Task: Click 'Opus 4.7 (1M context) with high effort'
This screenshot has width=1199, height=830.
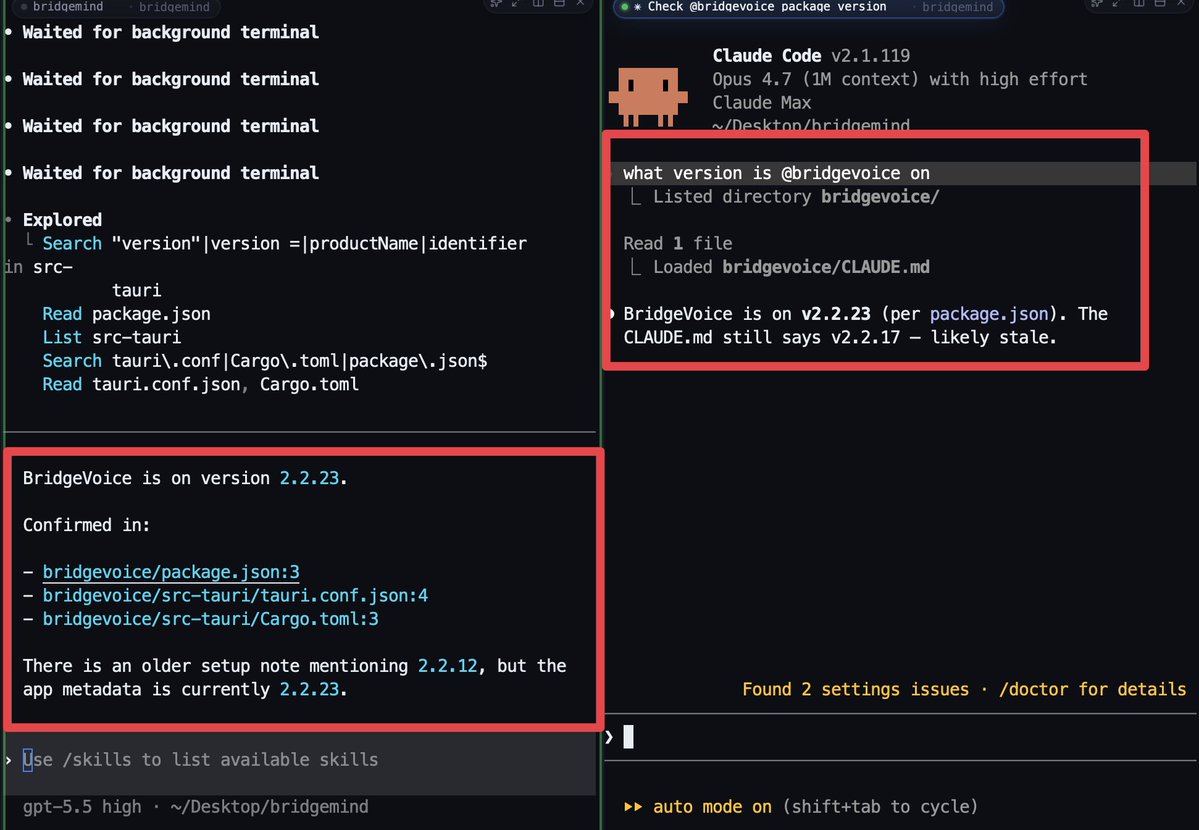Action: click(899, 79)
